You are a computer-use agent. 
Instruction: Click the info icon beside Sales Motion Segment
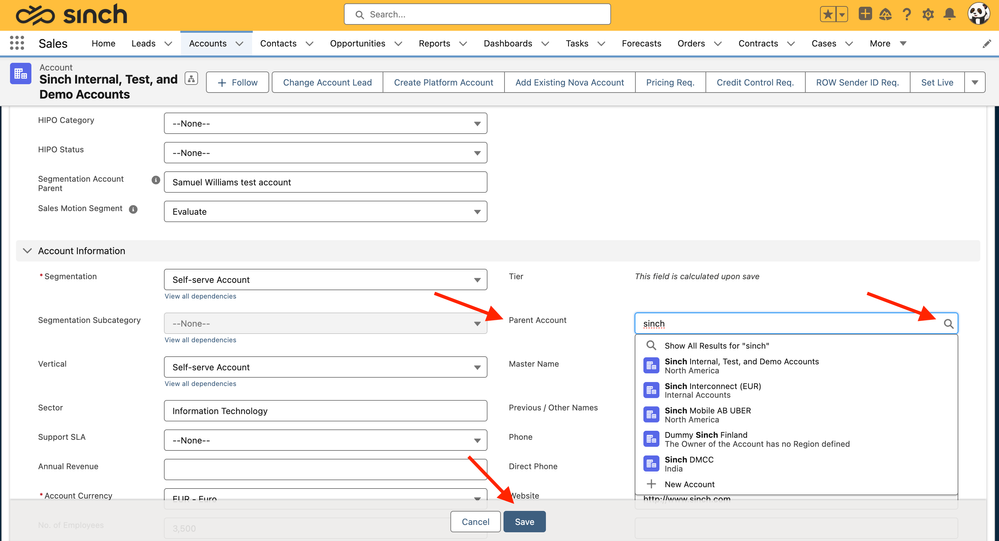coord(133,209)
